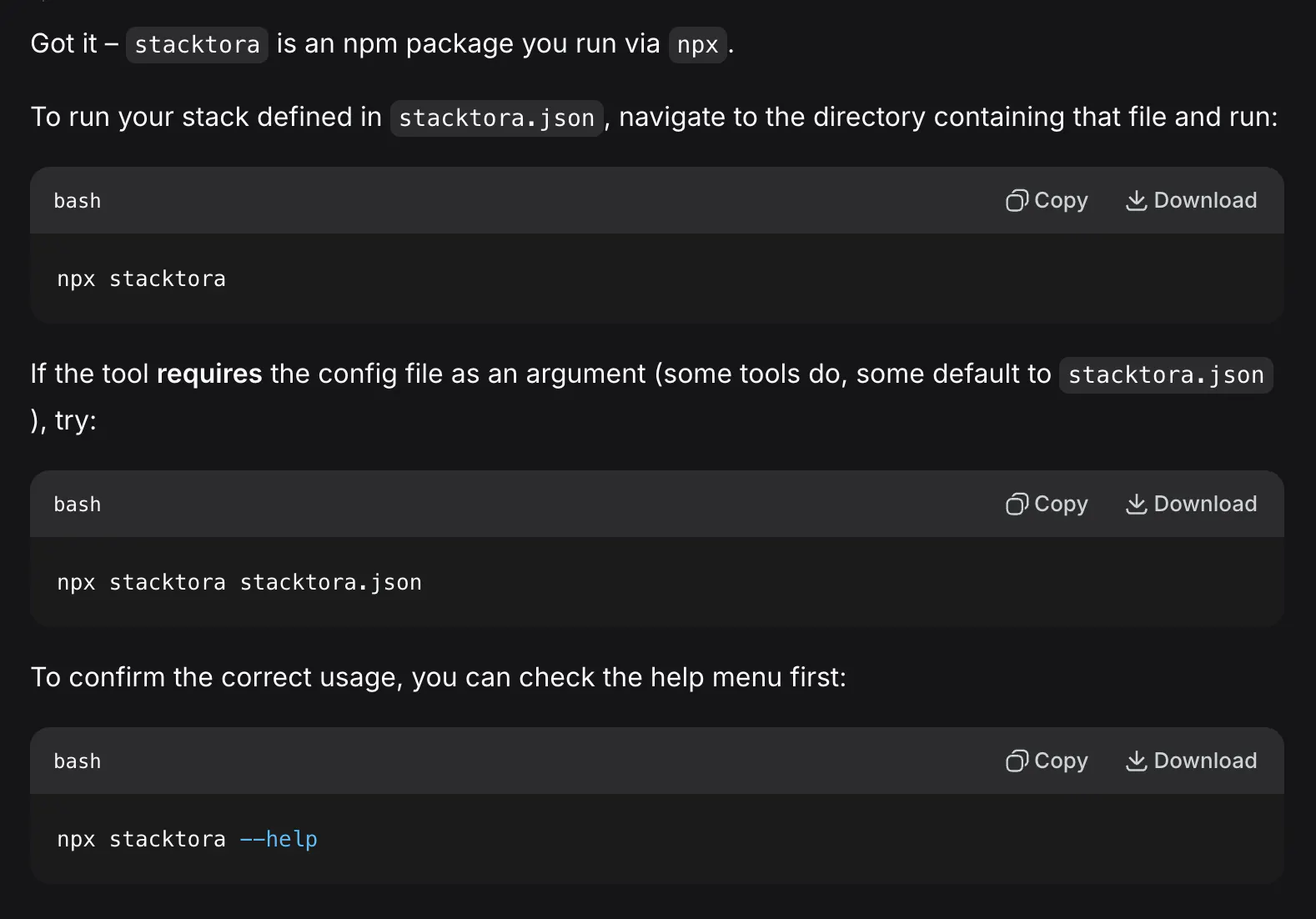Download the 'npx stacktora --help' snippet
1316x919 pixels.
(1191, 761)
